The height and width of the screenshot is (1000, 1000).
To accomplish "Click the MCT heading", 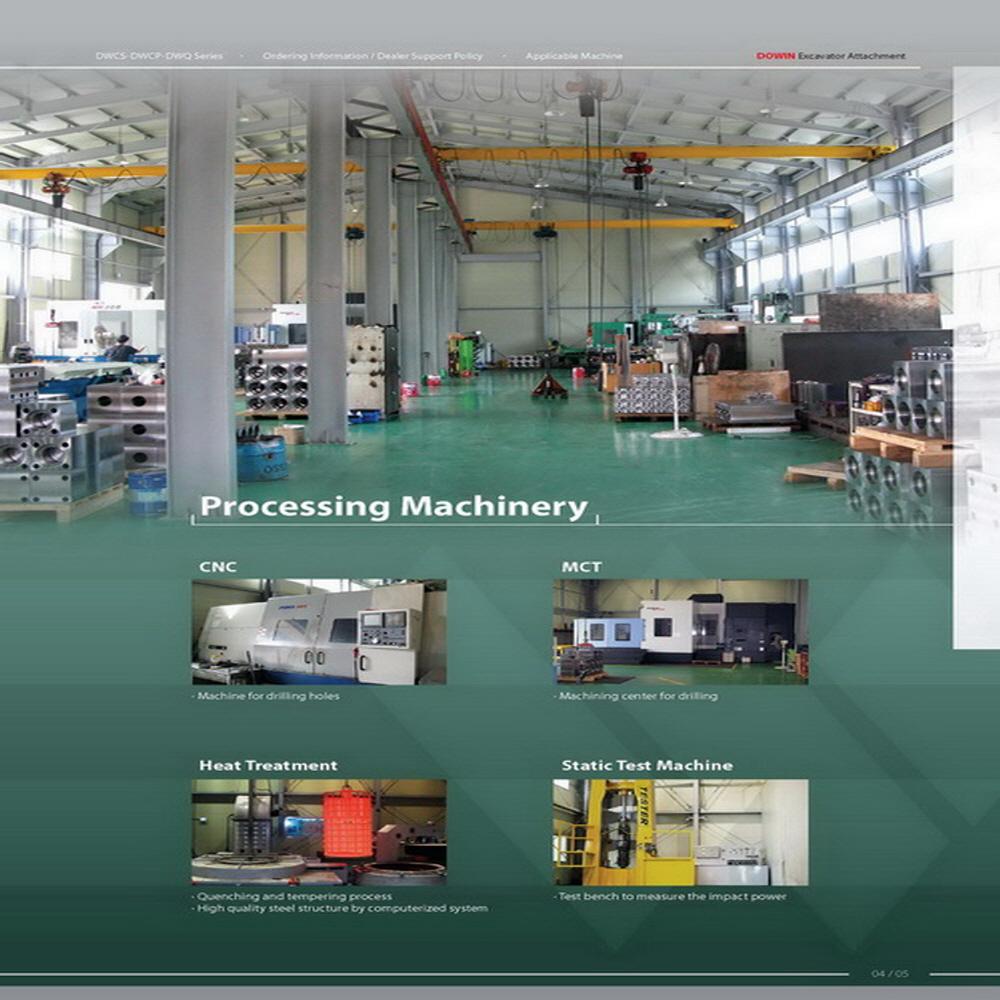I will point(582,567).
